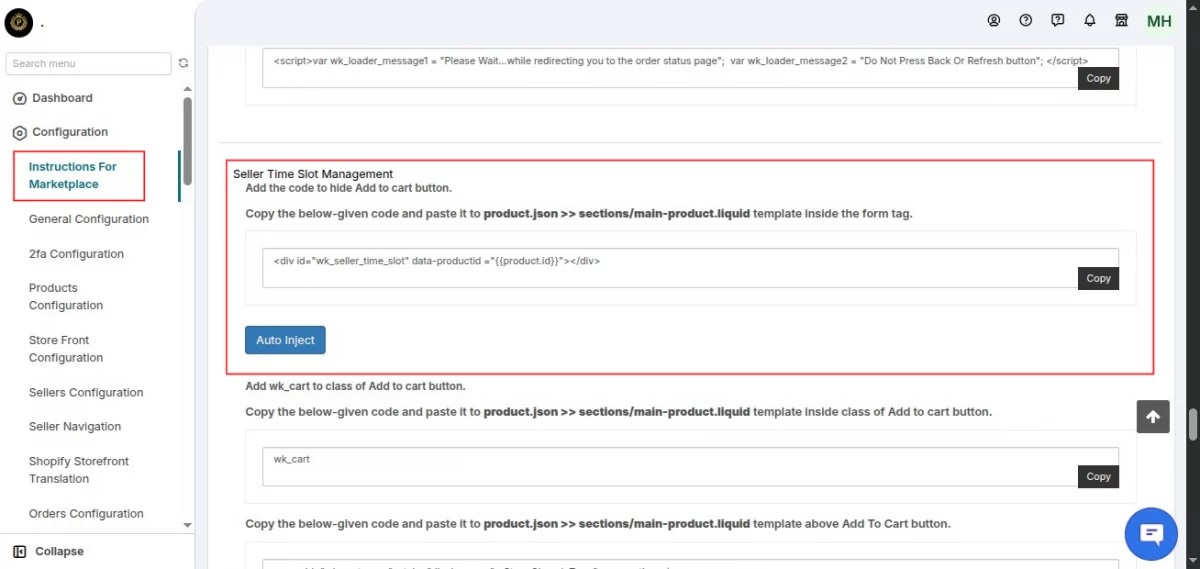Click the Auto Inject button
Viewport: 1200px width, 569px height.
285,340
